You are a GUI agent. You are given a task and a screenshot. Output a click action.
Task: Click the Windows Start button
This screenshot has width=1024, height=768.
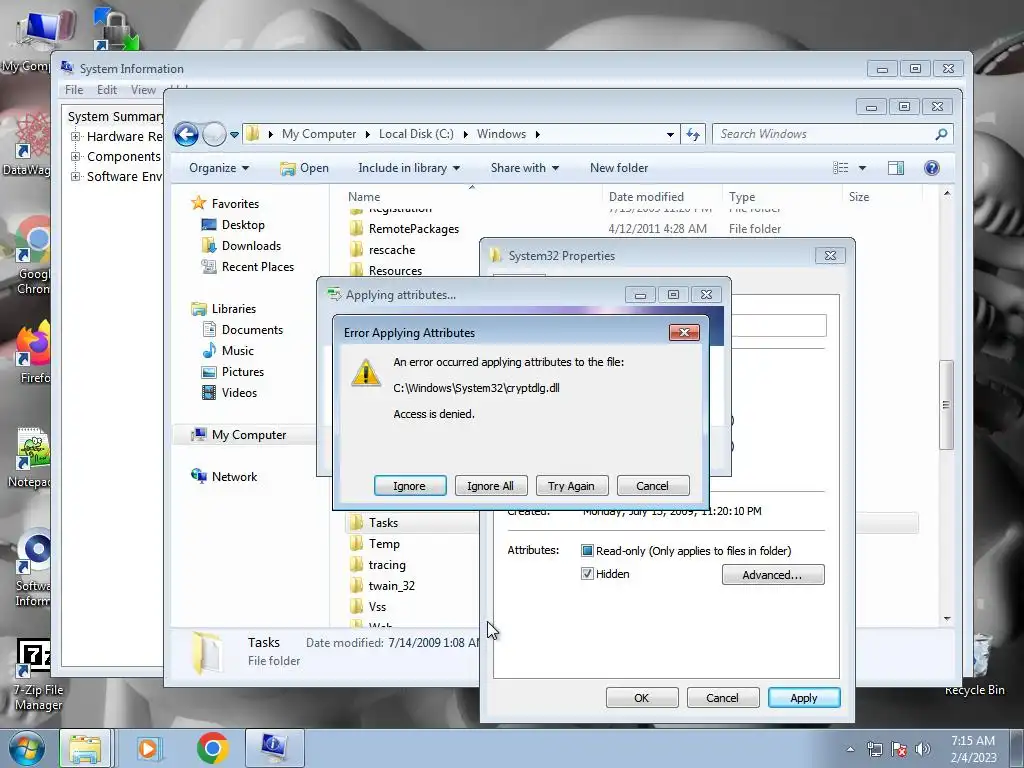[27, 748]
